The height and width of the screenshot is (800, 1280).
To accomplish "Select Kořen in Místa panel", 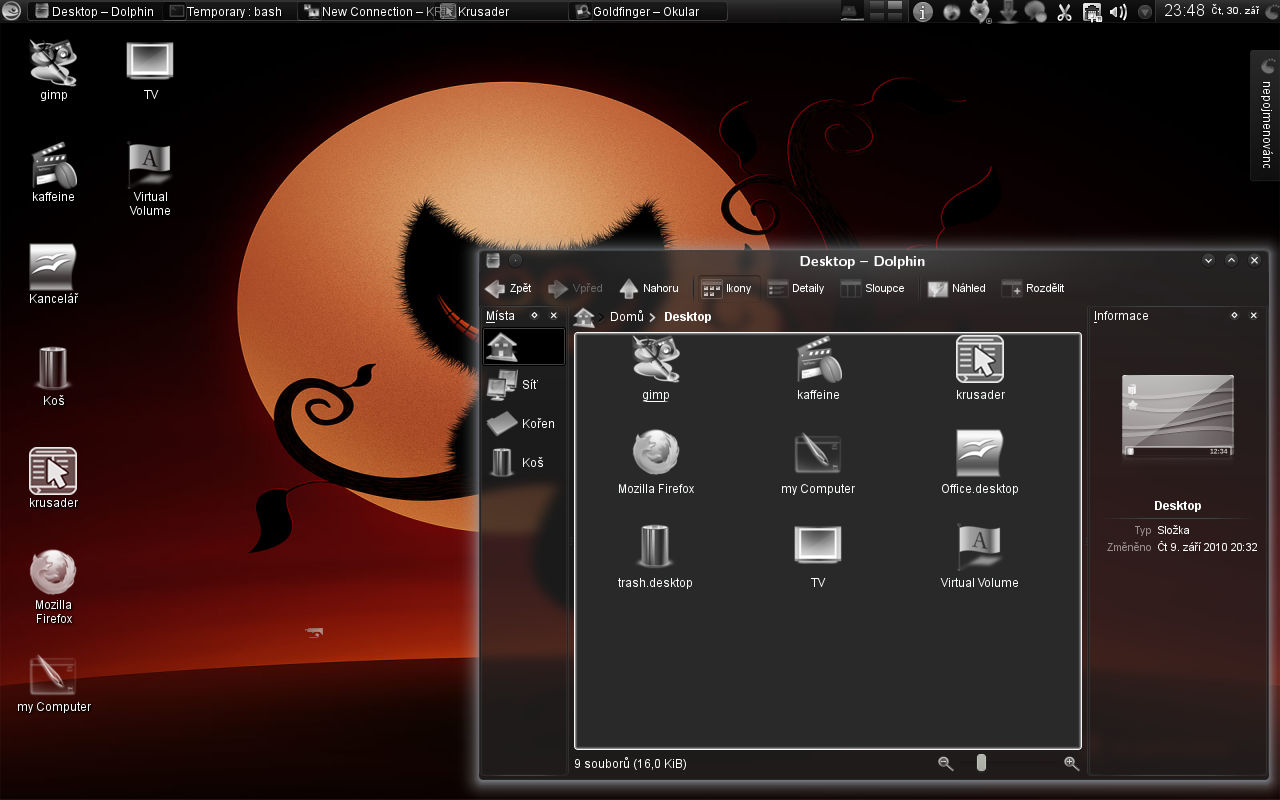I will (524, 424).
